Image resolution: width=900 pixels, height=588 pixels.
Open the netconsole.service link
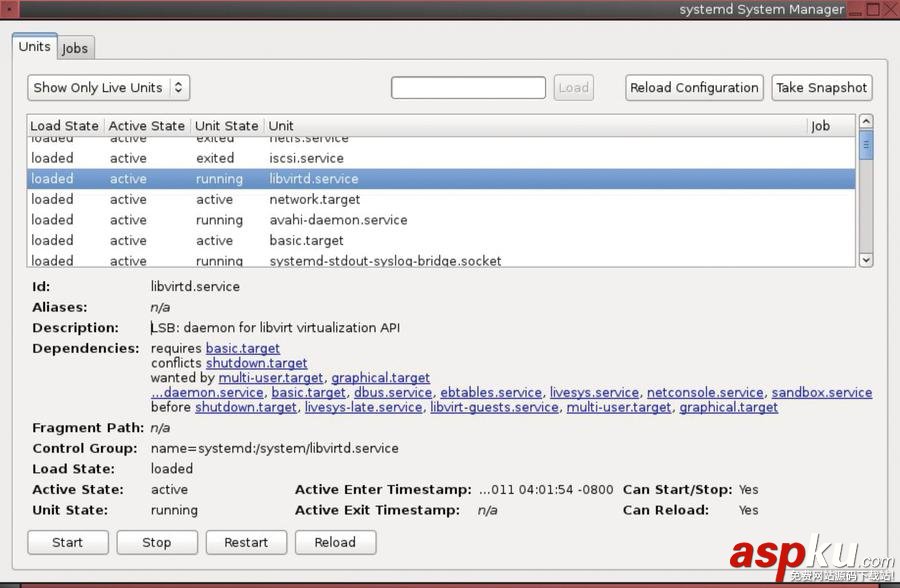click(x=705, y=393)
